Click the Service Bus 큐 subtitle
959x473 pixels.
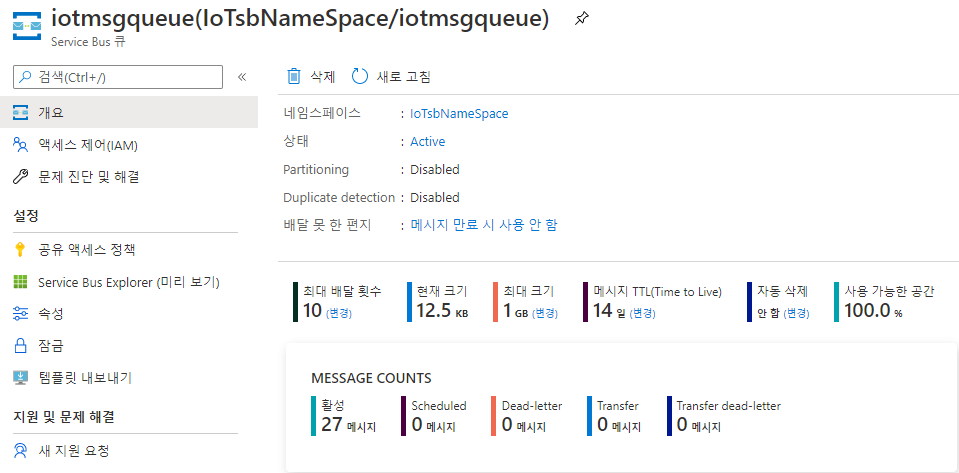[89, 43]
